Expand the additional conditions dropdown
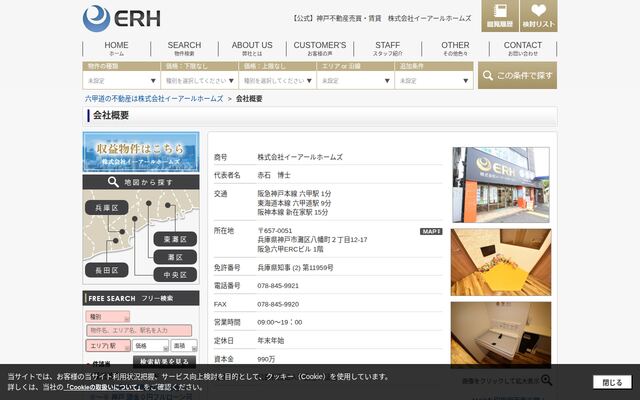The height and width of the screenshot is (400, 640). [434, 80]
